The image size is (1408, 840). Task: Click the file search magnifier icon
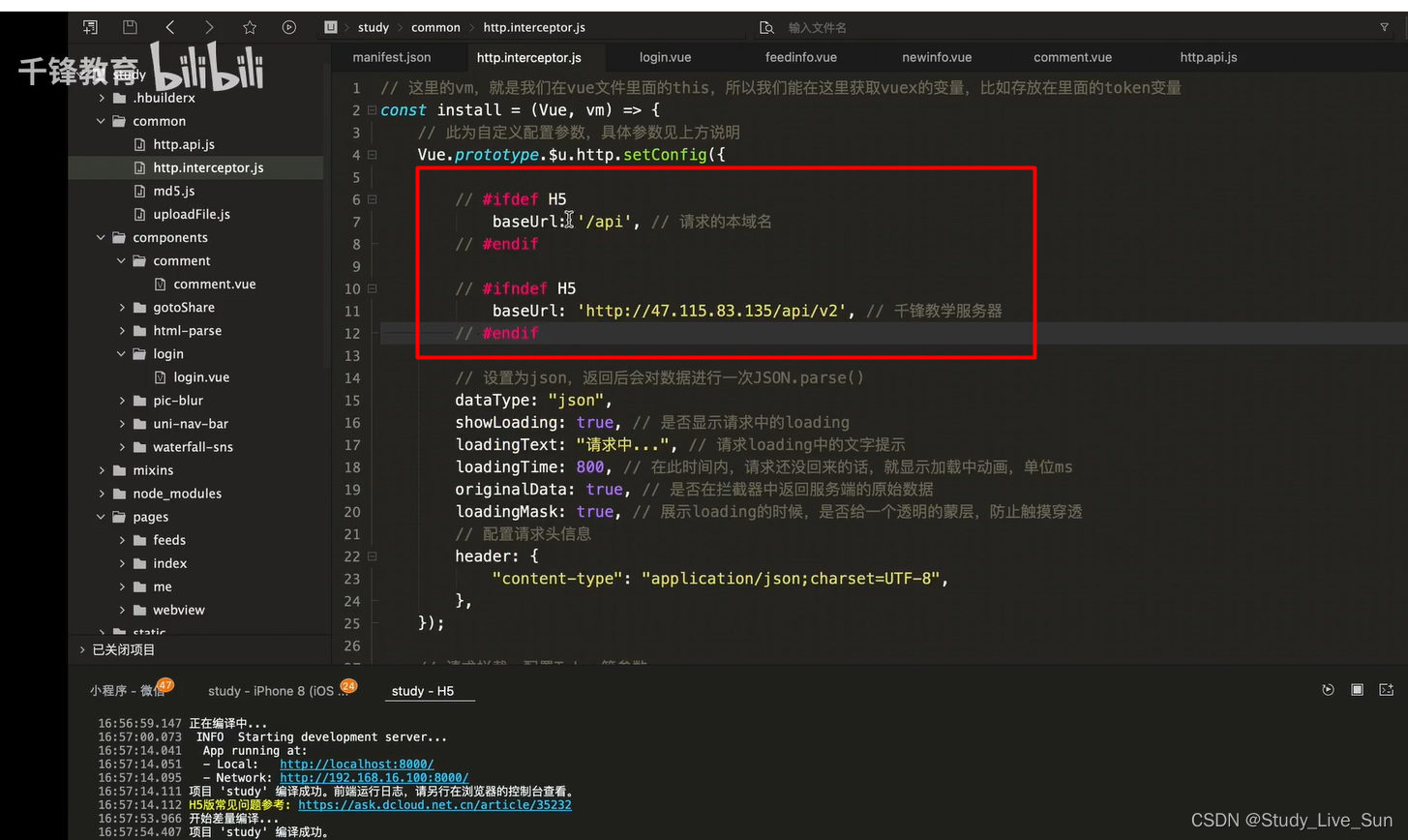pos(767,27)
